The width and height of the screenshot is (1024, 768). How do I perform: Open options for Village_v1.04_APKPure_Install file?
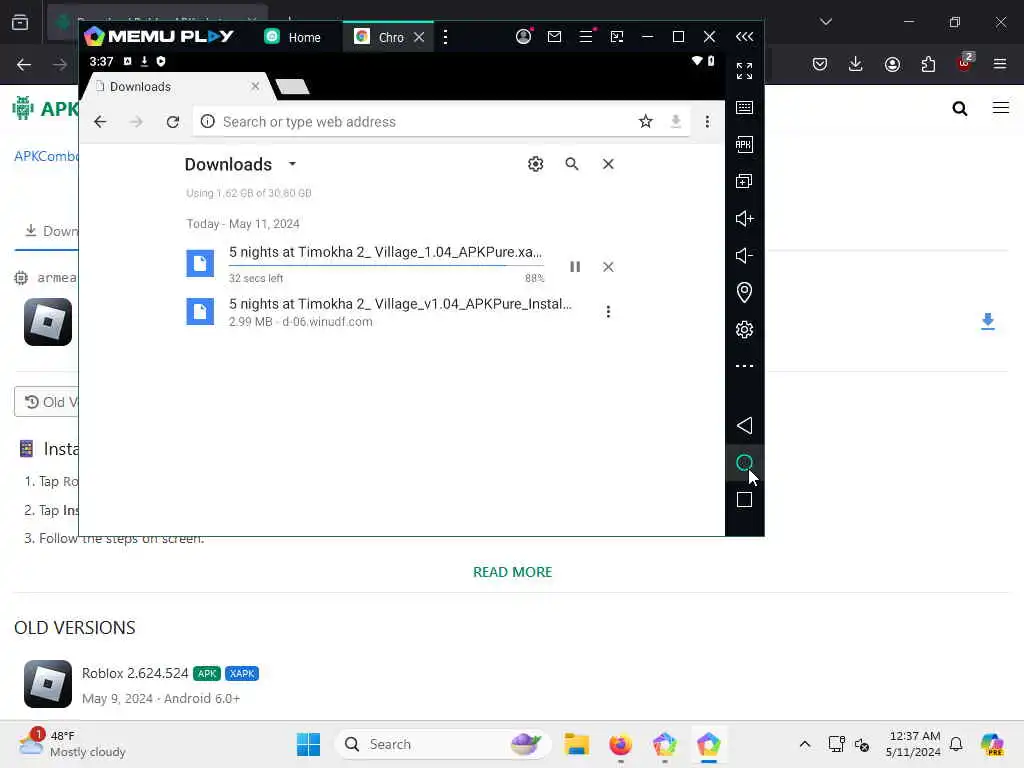pyautogui.click(x=608, y=312)
